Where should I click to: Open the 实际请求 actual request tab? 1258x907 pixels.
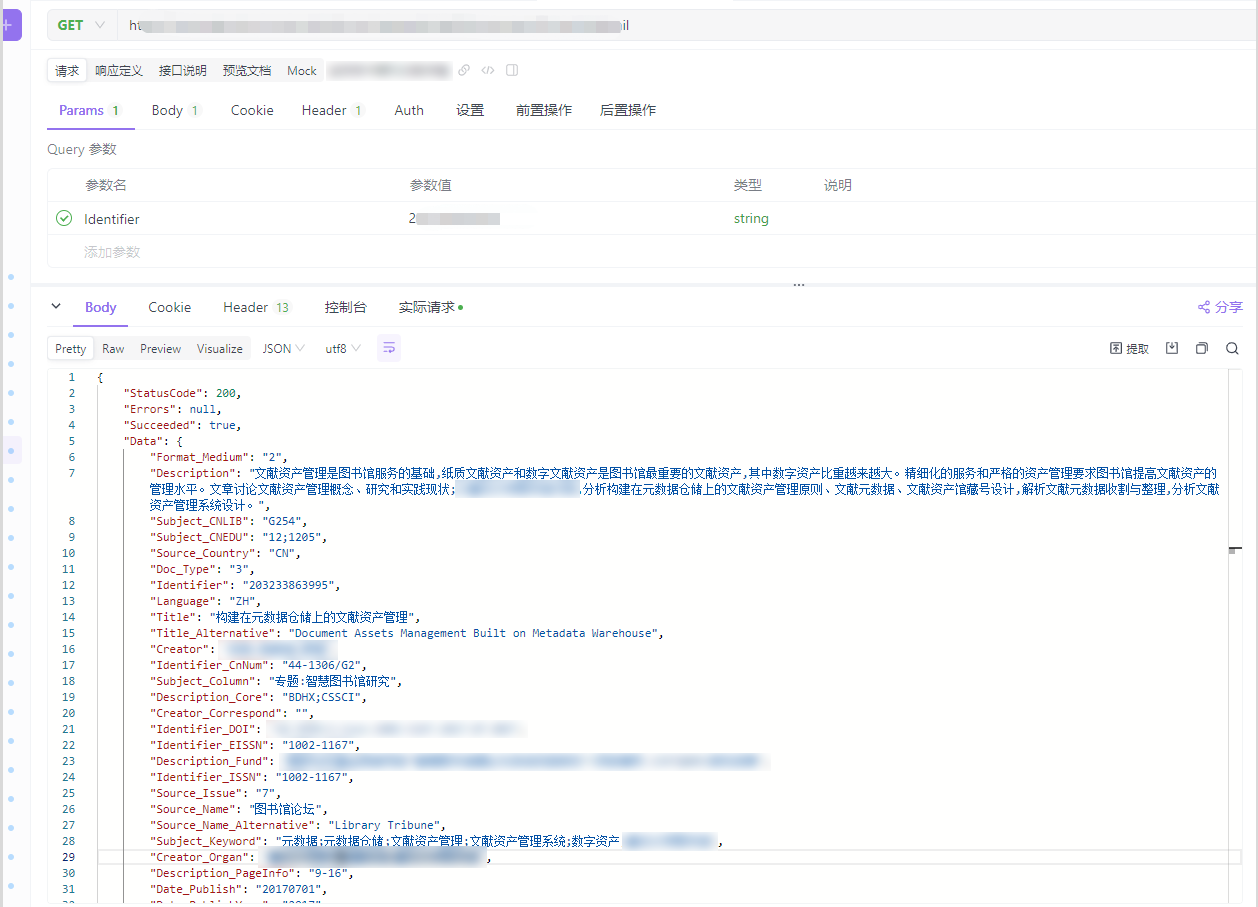[430, 307]
